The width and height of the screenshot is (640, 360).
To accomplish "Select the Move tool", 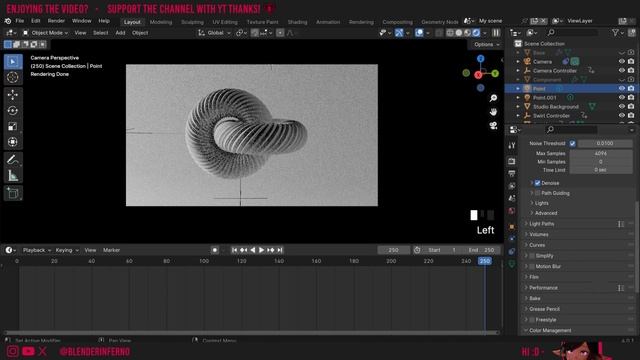I will click(13, 95).
